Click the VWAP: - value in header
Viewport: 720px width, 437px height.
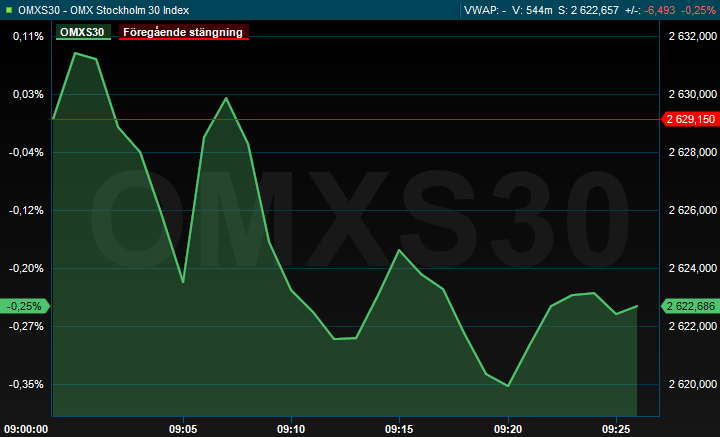pyautogui.click(x=485, y=10)
